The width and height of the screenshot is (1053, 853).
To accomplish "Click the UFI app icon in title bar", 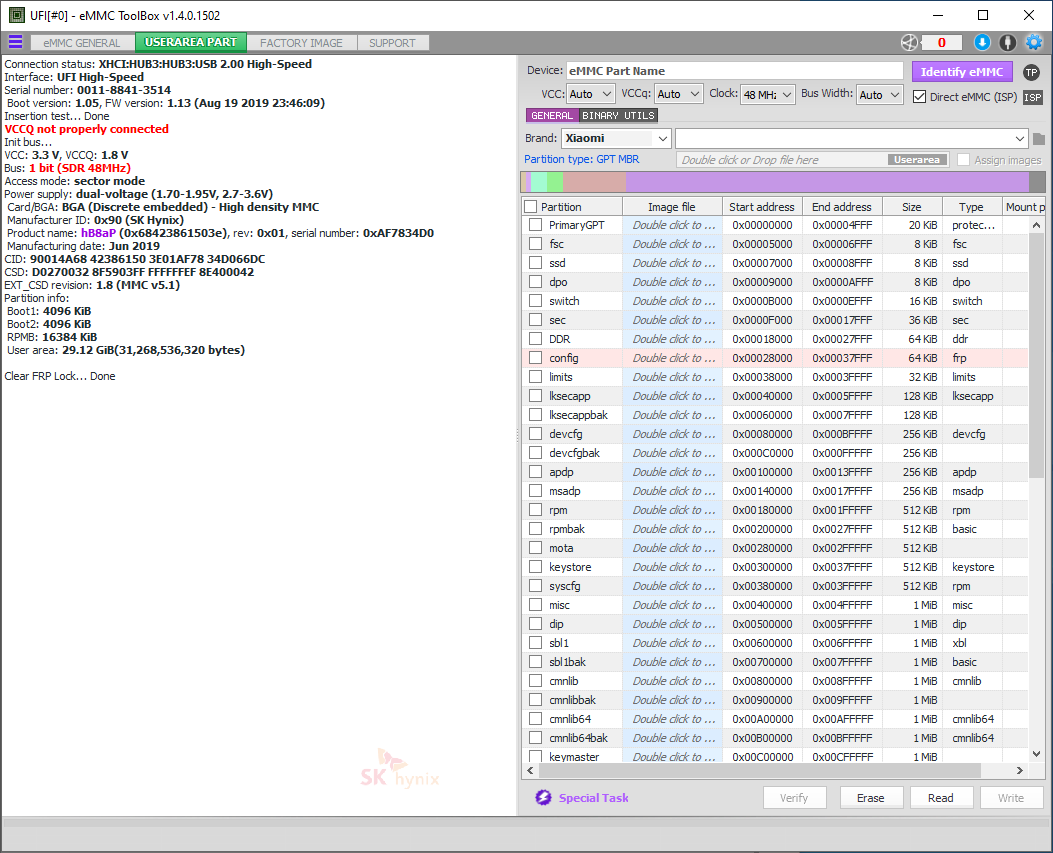I will pyautogui.click(x=17, y=15).
